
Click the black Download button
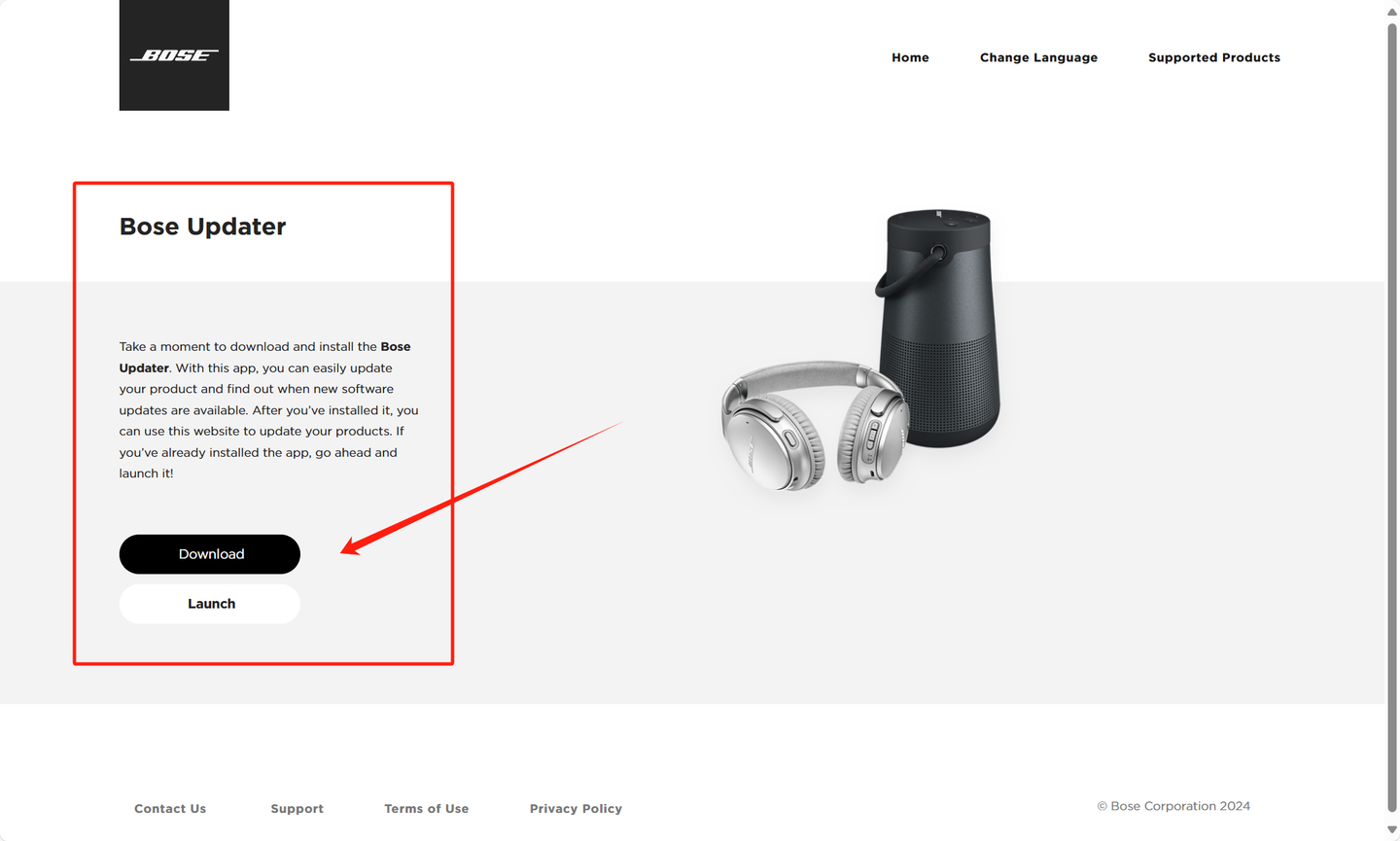click(210, 554)
